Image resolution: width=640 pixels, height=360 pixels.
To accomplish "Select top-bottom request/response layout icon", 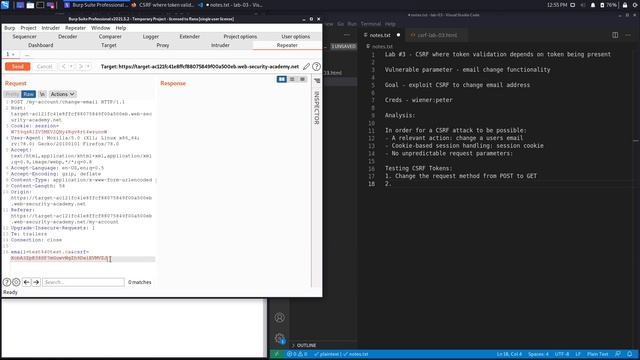I will tap(292, 79).
